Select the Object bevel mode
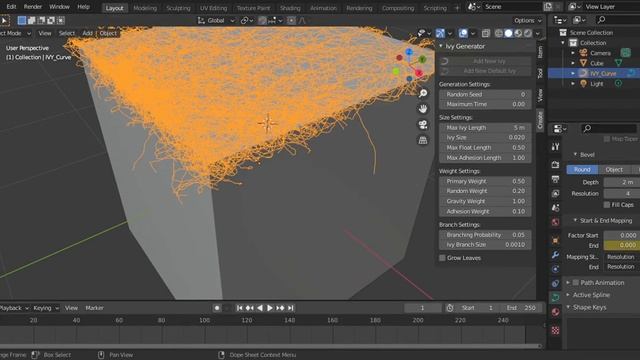The height and width of the screenshot is (360, 640). pos(614,169)
